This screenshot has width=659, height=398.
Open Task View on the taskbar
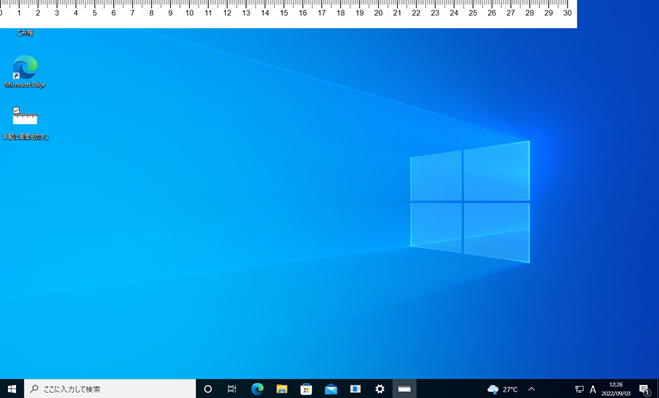(232, 389)
